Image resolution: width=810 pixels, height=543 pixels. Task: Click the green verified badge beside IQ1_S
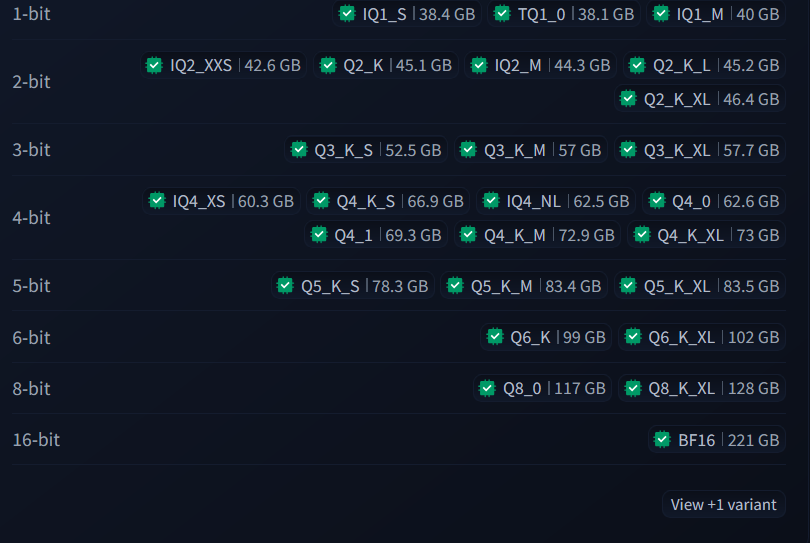[x=347, y=13]
